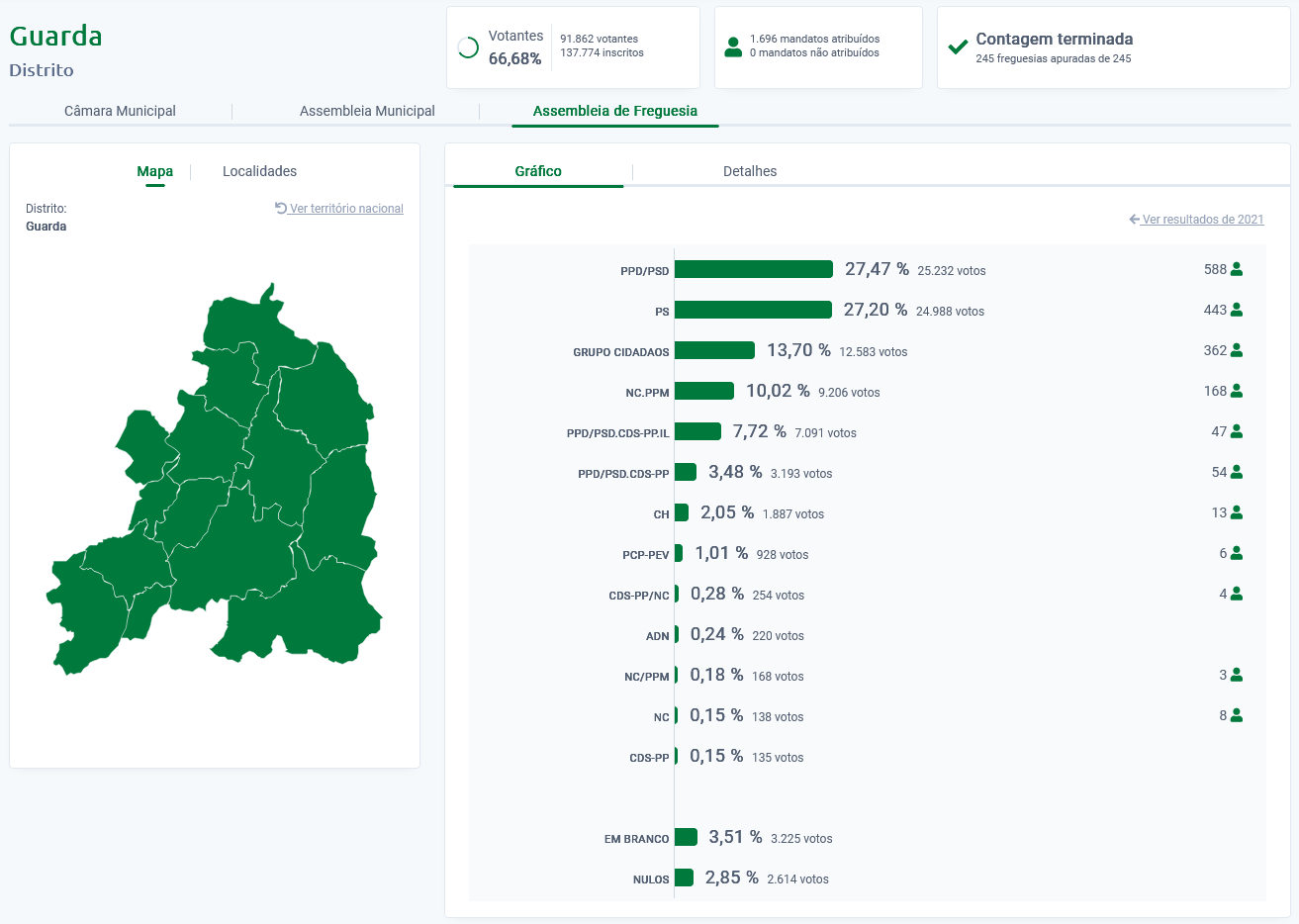Screen dimensions: 1299x924
Task: Switch to the Localidades view
Action: 259,171
